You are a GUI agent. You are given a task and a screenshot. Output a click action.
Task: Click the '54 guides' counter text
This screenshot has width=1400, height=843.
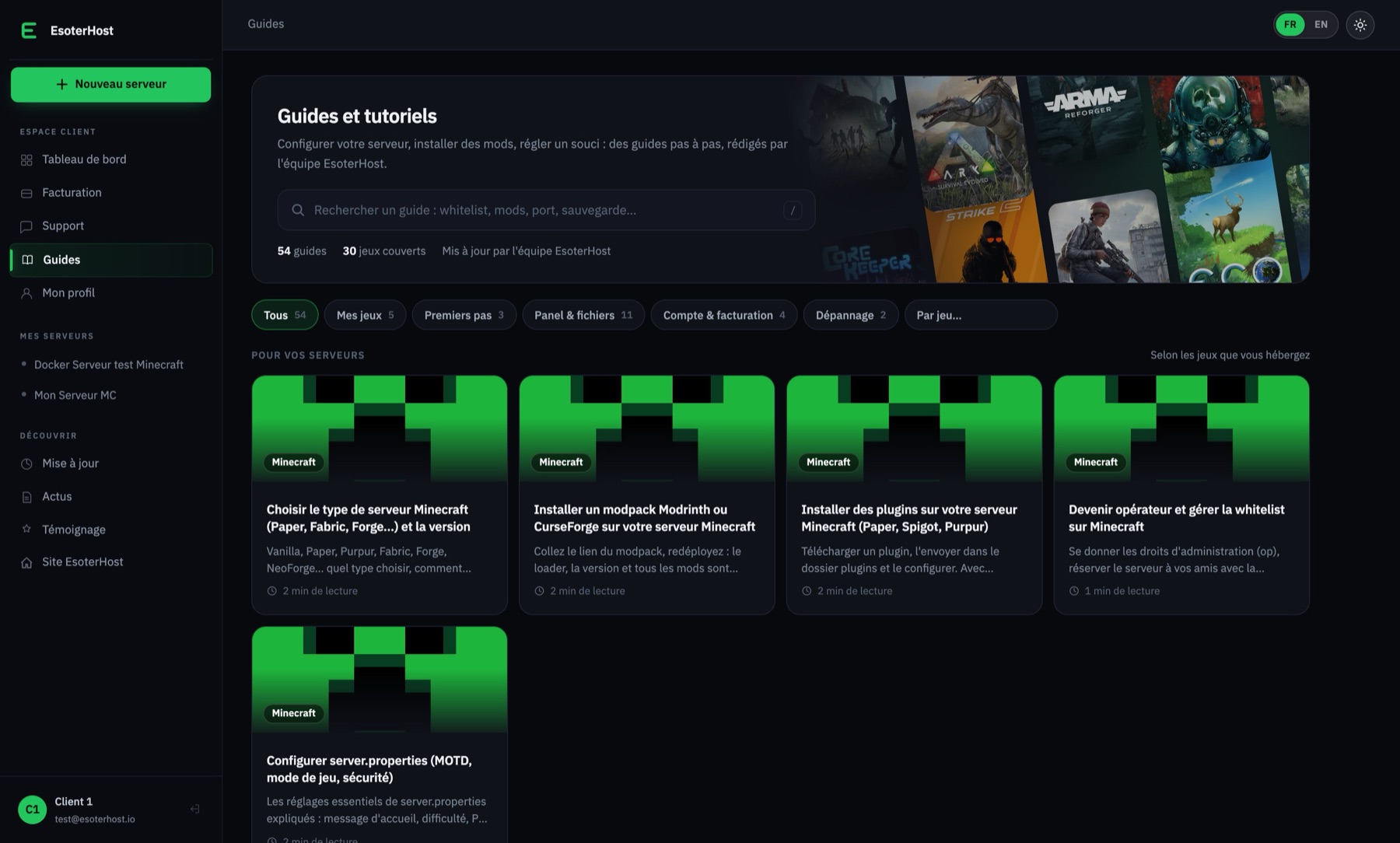pyautogui.click(x=302, y=251)
